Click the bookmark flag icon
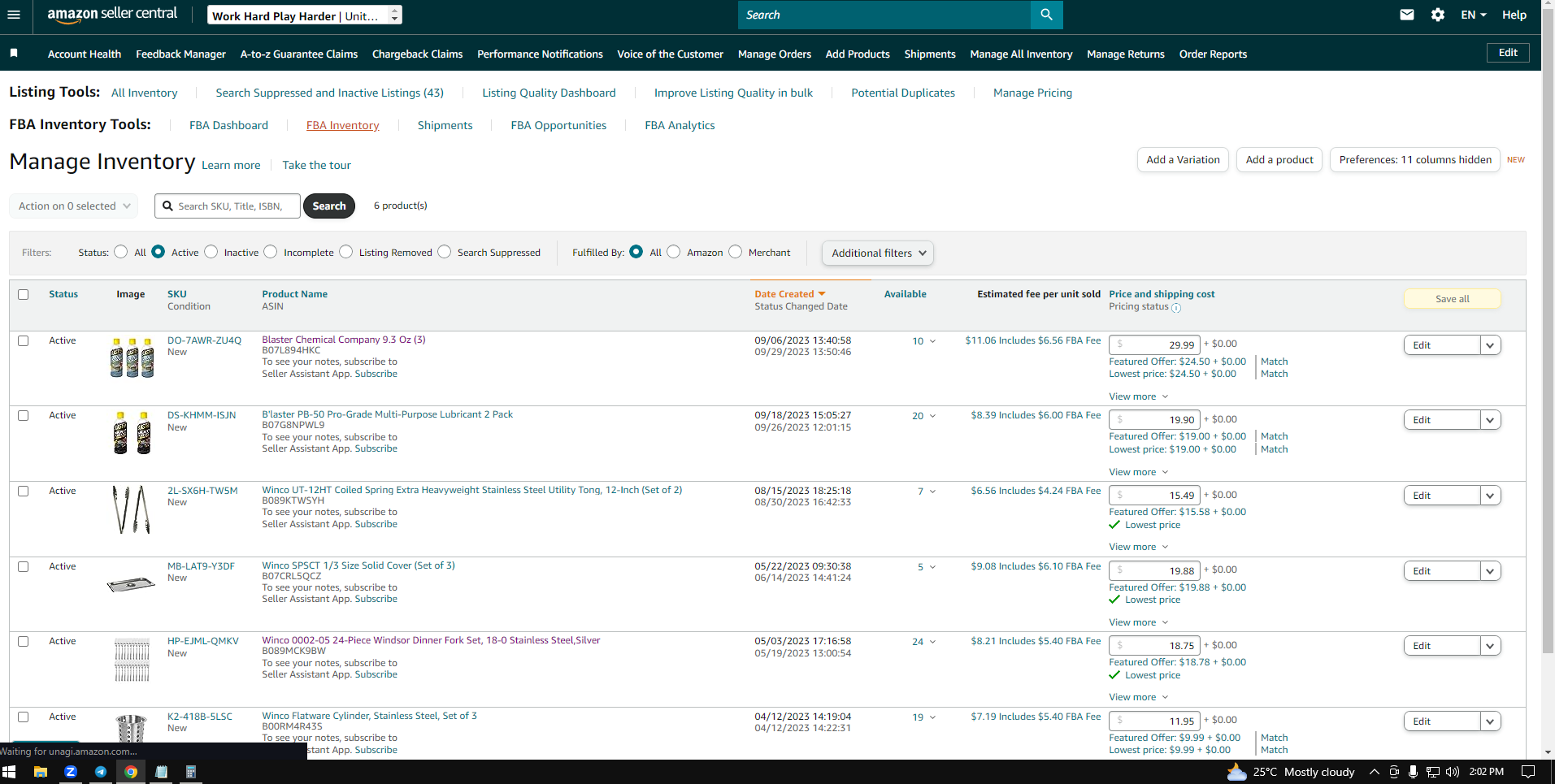Image resolution: width=1555 pixels, height=784 pixels. point(14,53)
